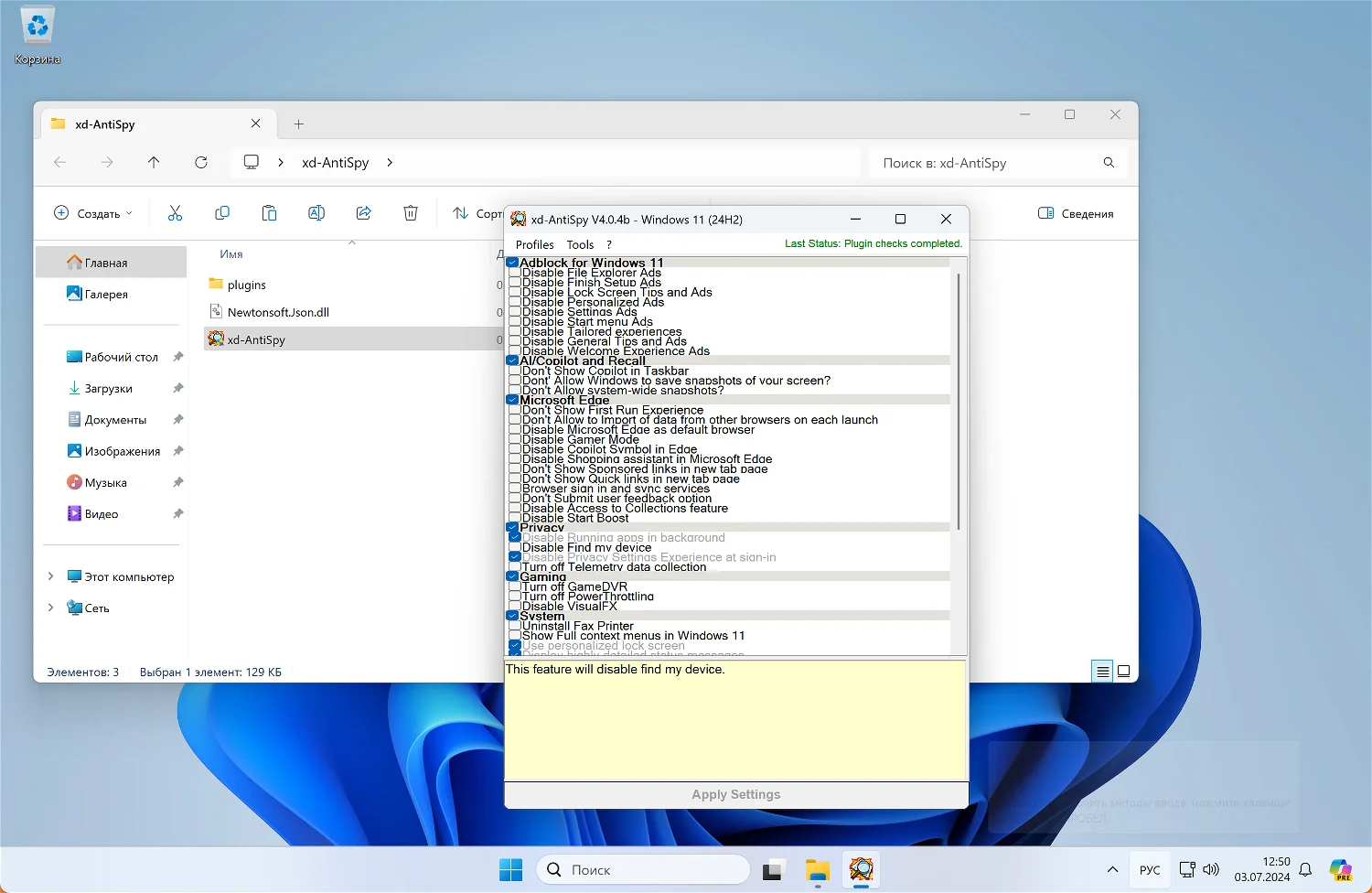Click the Rename icon in toolbar
The width and height of the screenshot is (1372, 893).
[x=316, y=213]
